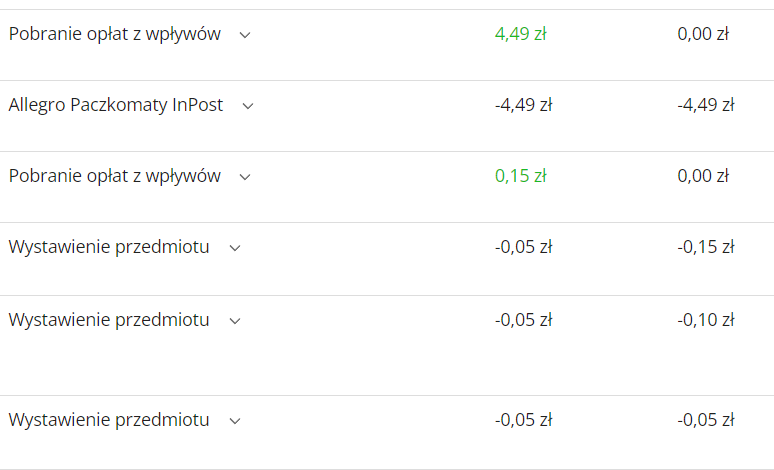Select Wystawienie przedmiotu label with -0,15 zł balance
This screenshot has height=470, width=774.
point(109,247)
